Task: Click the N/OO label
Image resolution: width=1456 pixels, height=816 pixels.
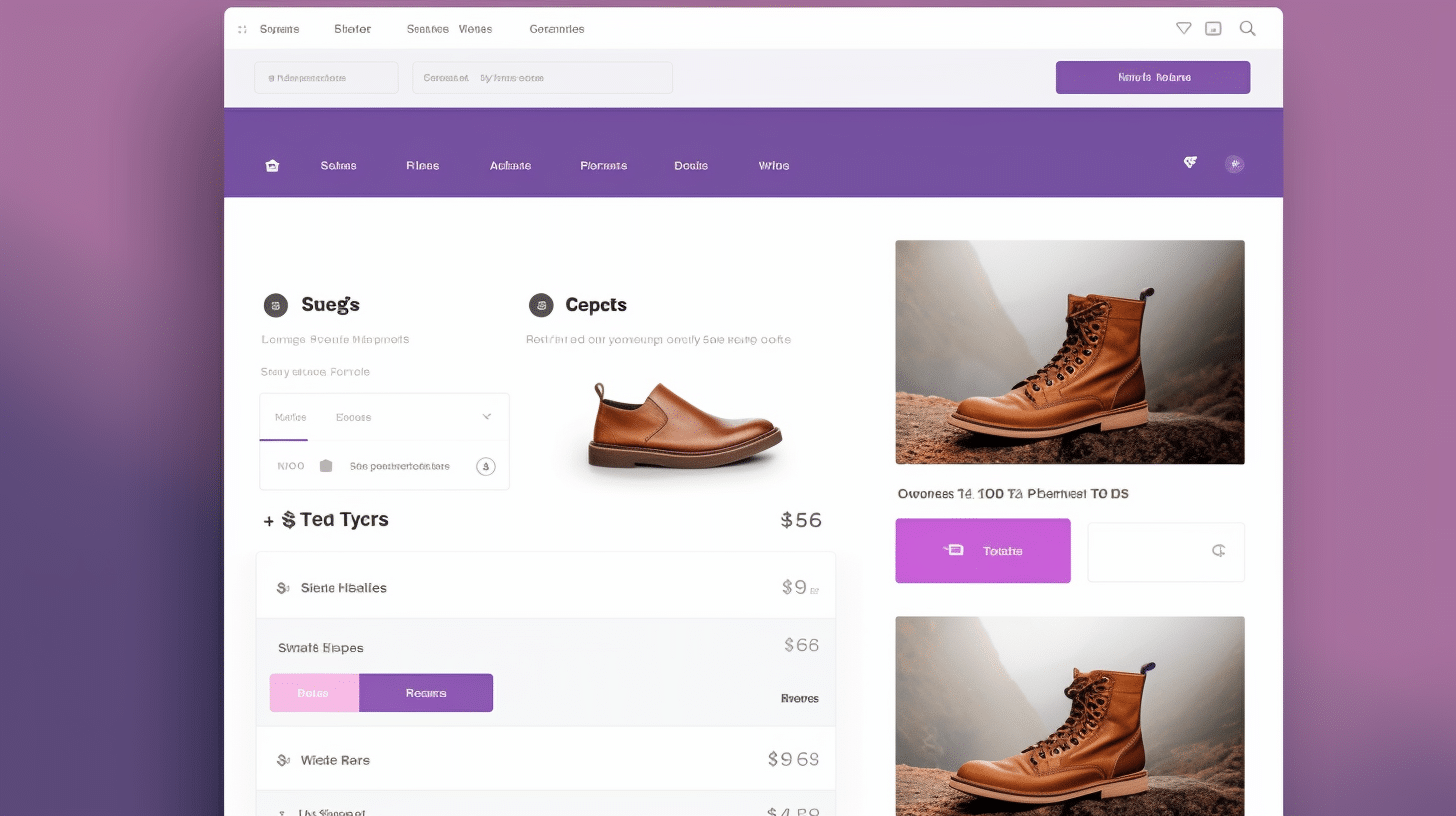Action: 291,466
